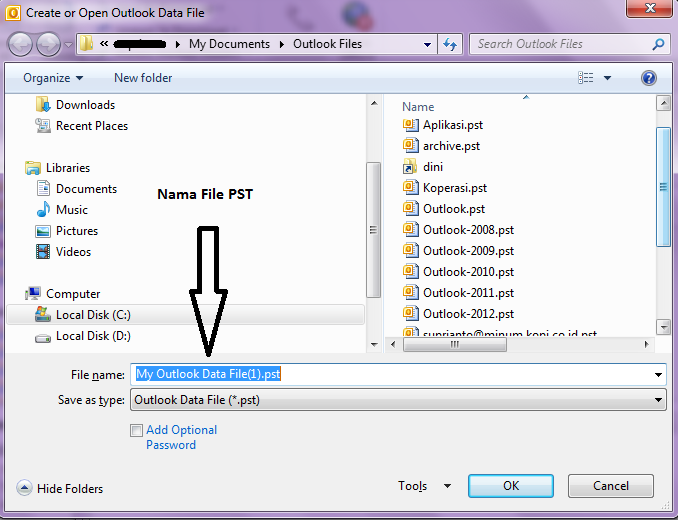Click the horizontal scroll right arrow

pyautogui.click(x=646, y=345)
